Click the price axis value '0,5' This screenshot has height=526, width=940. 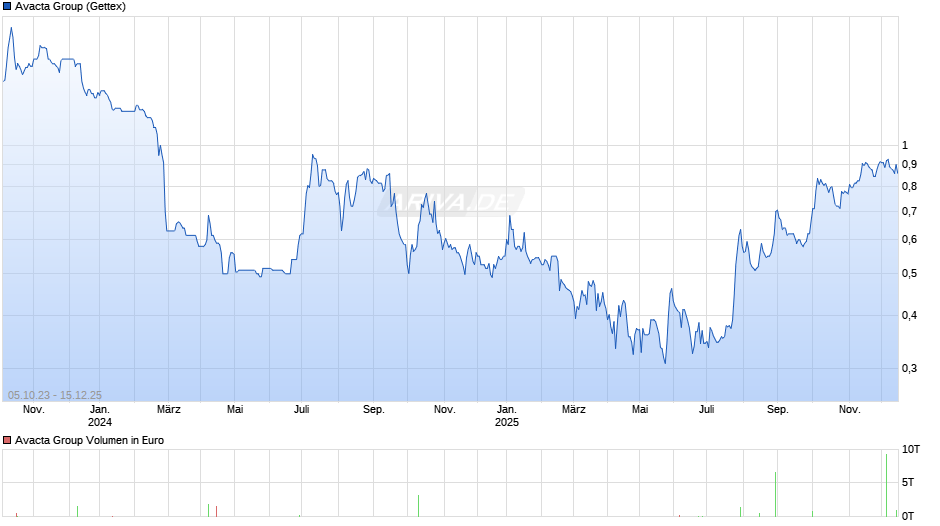tap(909, 273)
